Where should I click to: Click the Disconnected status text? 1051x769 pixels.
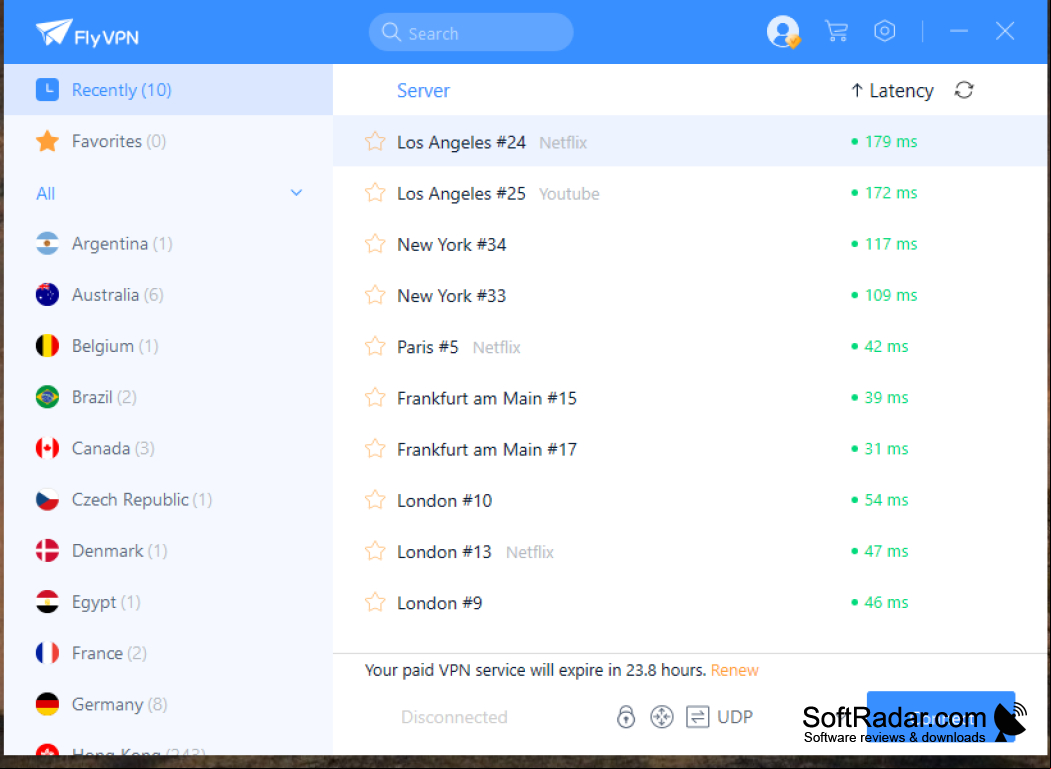[x=454, y=717]
